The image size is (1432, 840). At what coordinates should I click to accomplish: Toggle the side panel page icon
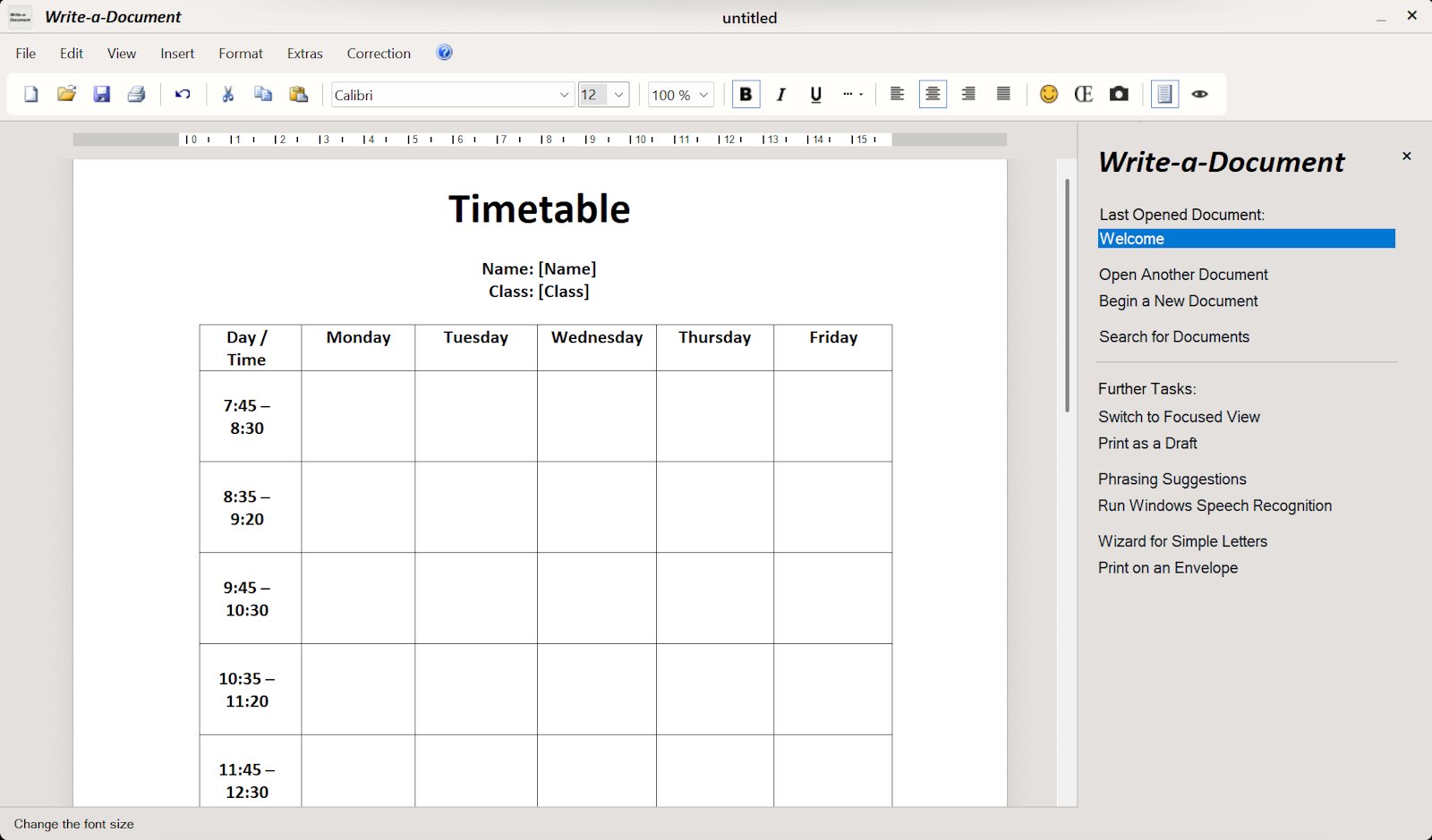pyautogui.click(x=1164, y=94)
